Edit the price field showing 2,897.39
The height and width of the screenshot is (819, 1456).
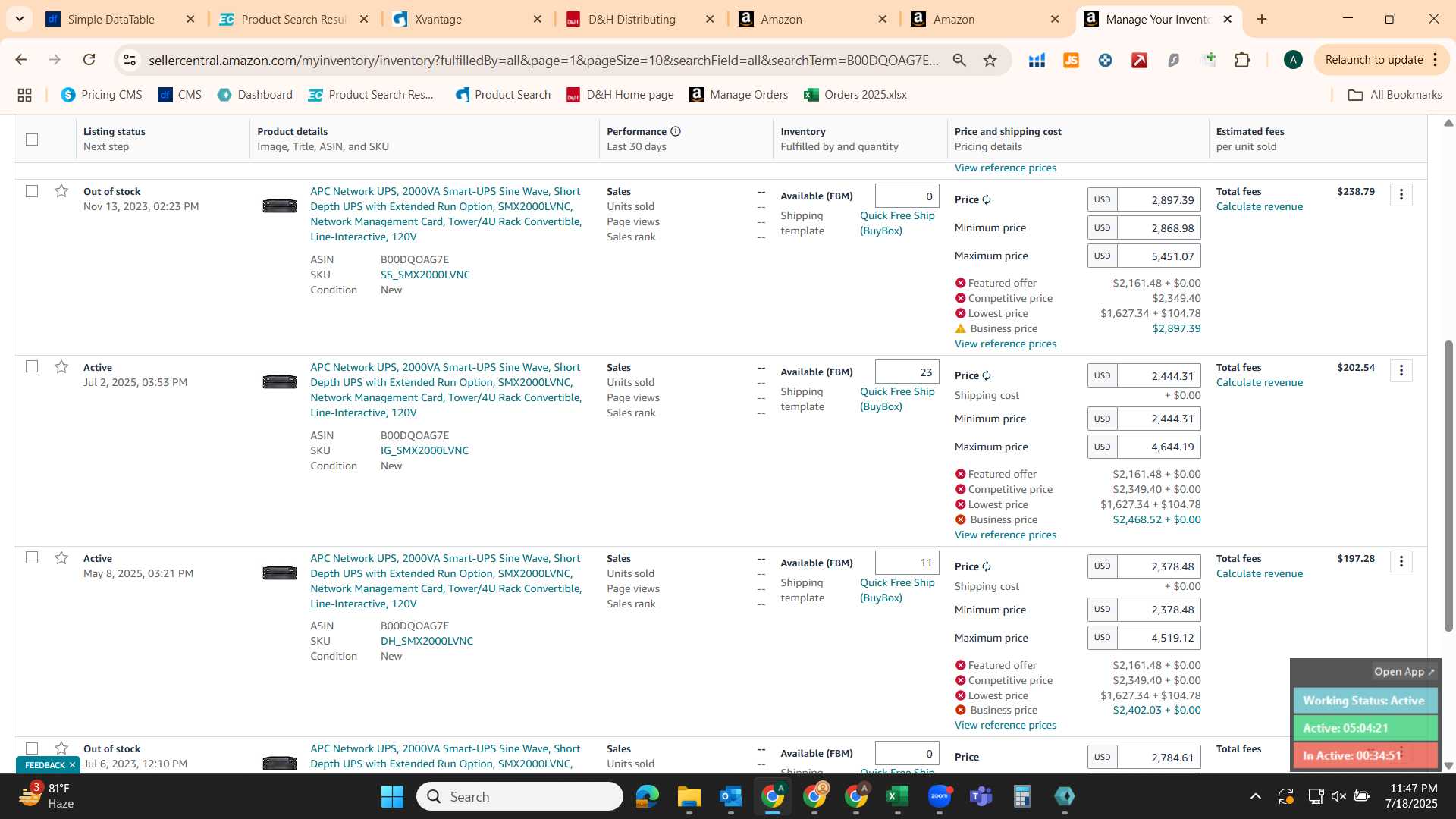pos(1159,200)
